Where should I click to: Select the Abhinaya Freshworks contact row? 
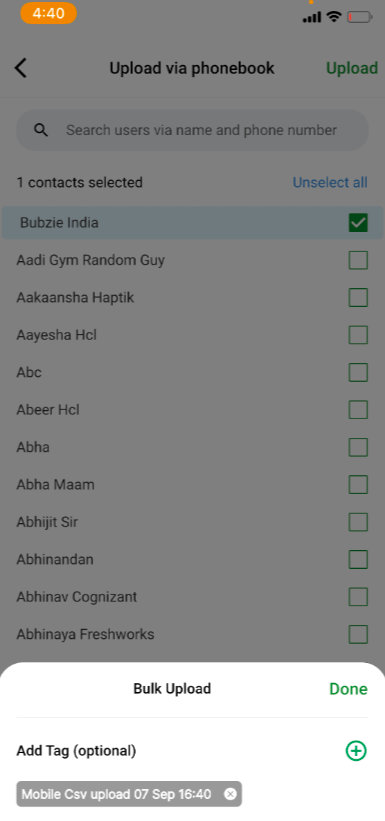pos(192,634)
